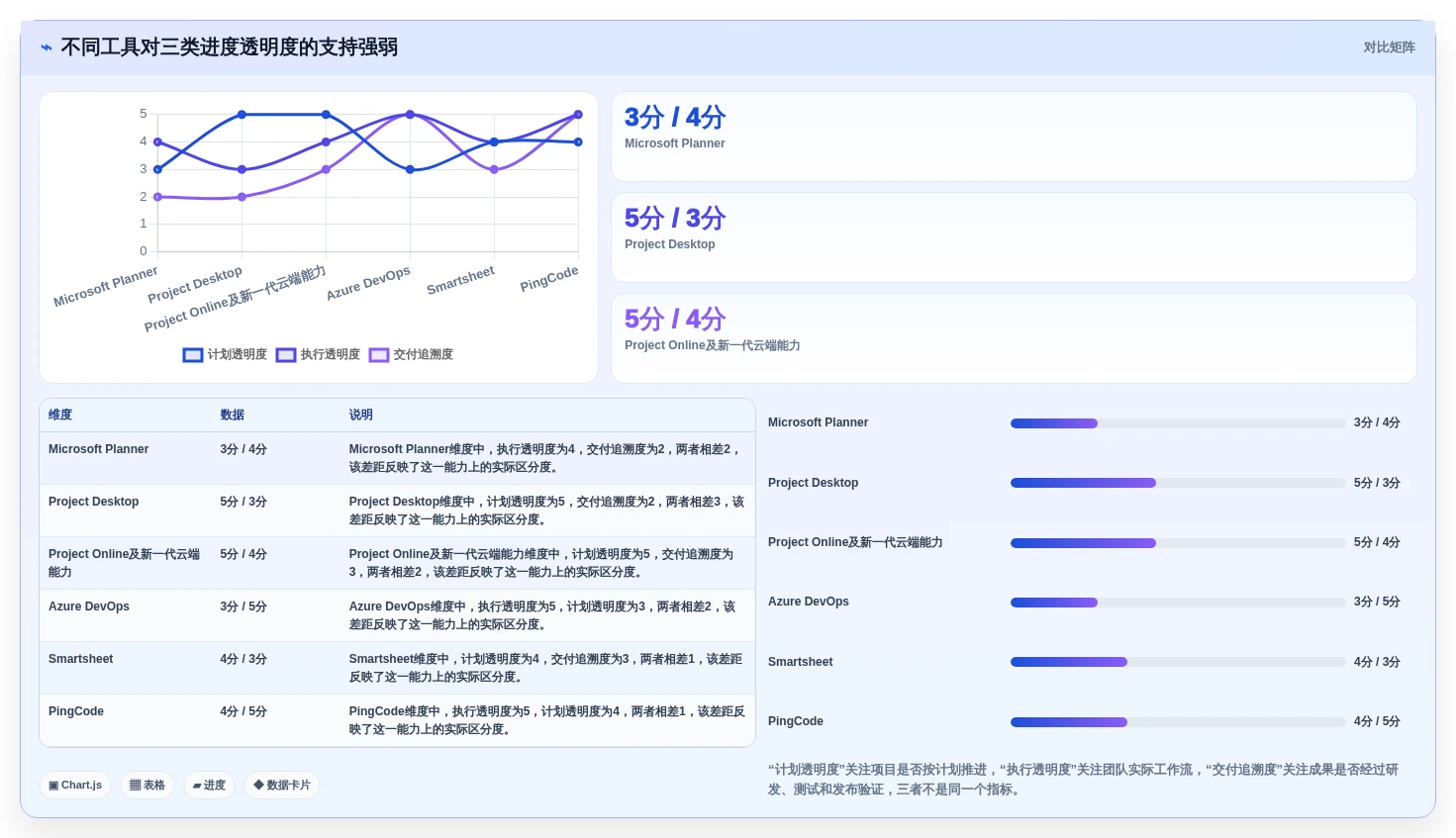Click the 数据 column header
This screenshot has width=1456, height=838.
(x=233, y=416)
